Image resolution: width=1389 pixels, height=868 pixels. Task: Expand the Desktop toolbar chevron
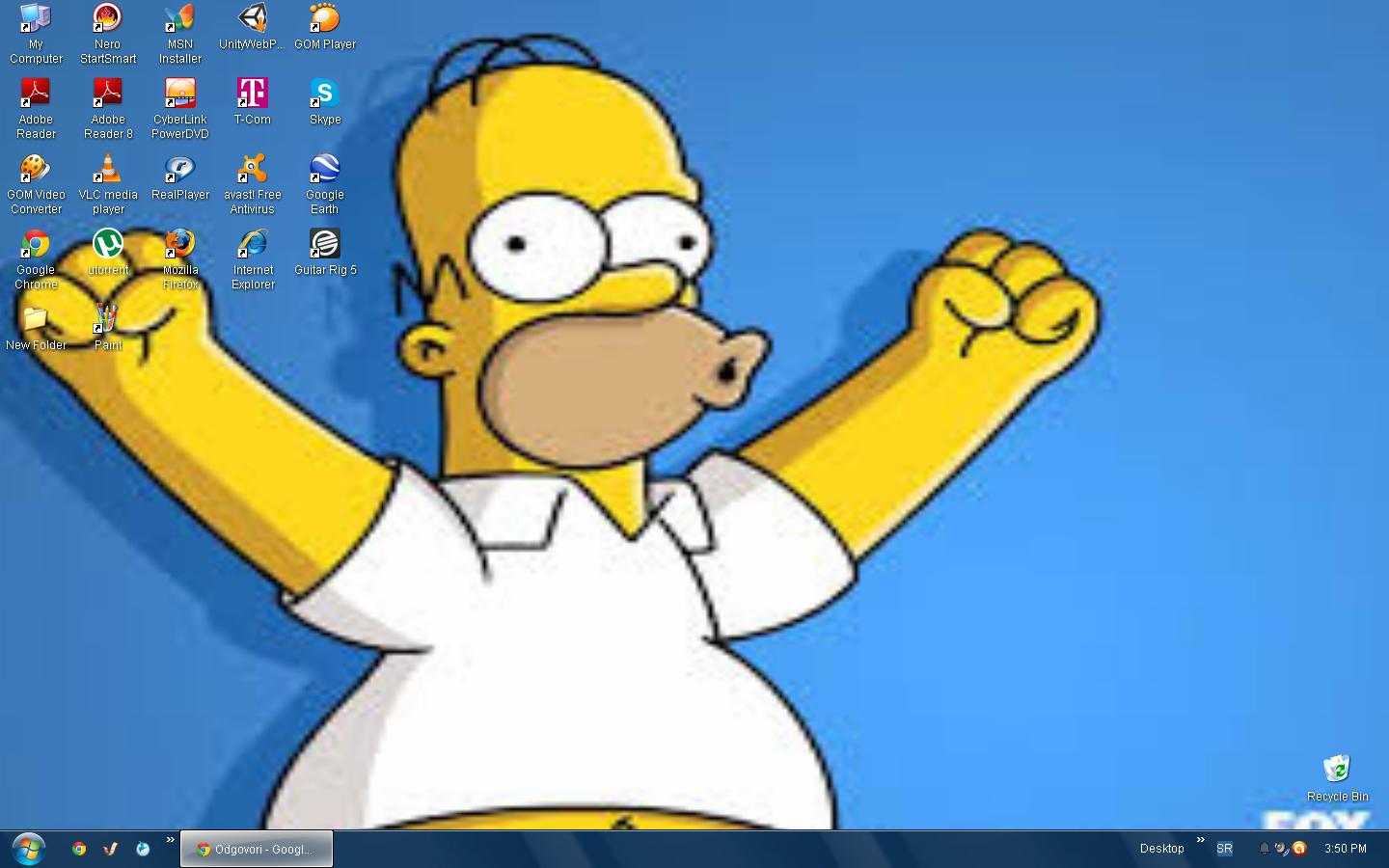point(1201,840)
